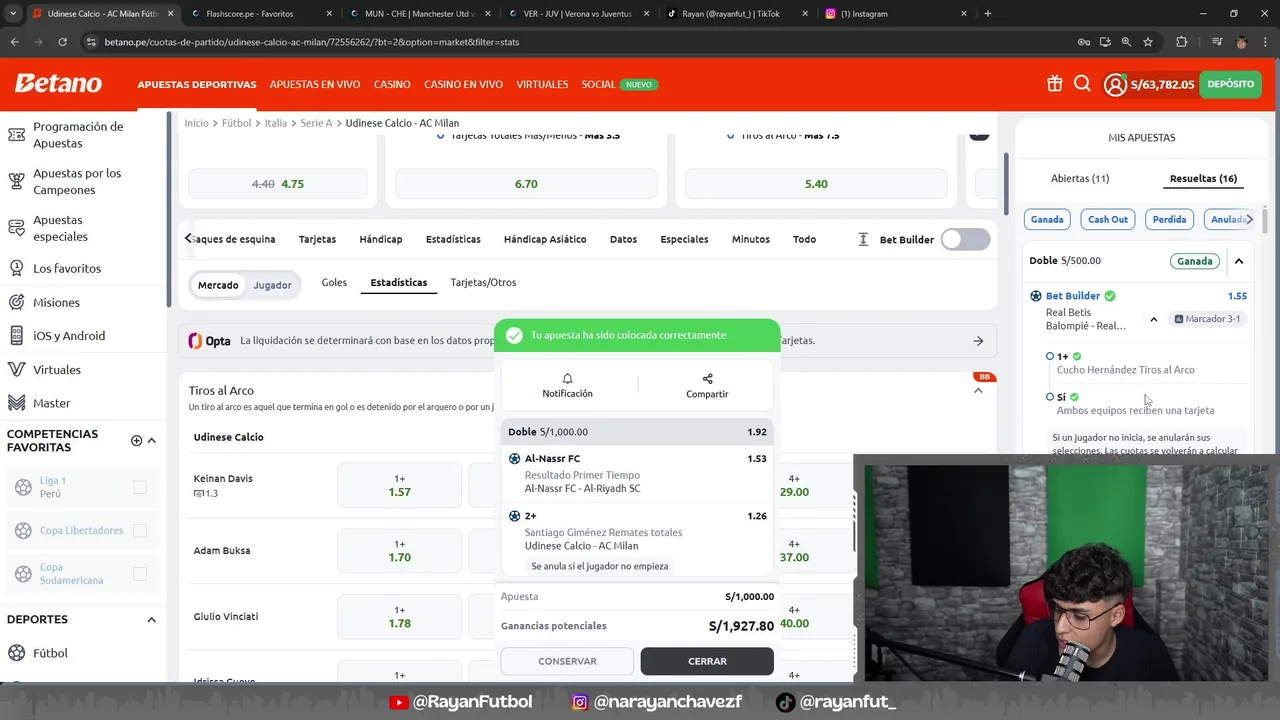Collapse the Tiros al Arco market
This screenshot has height=720, width=1280.
click(978, 391)
